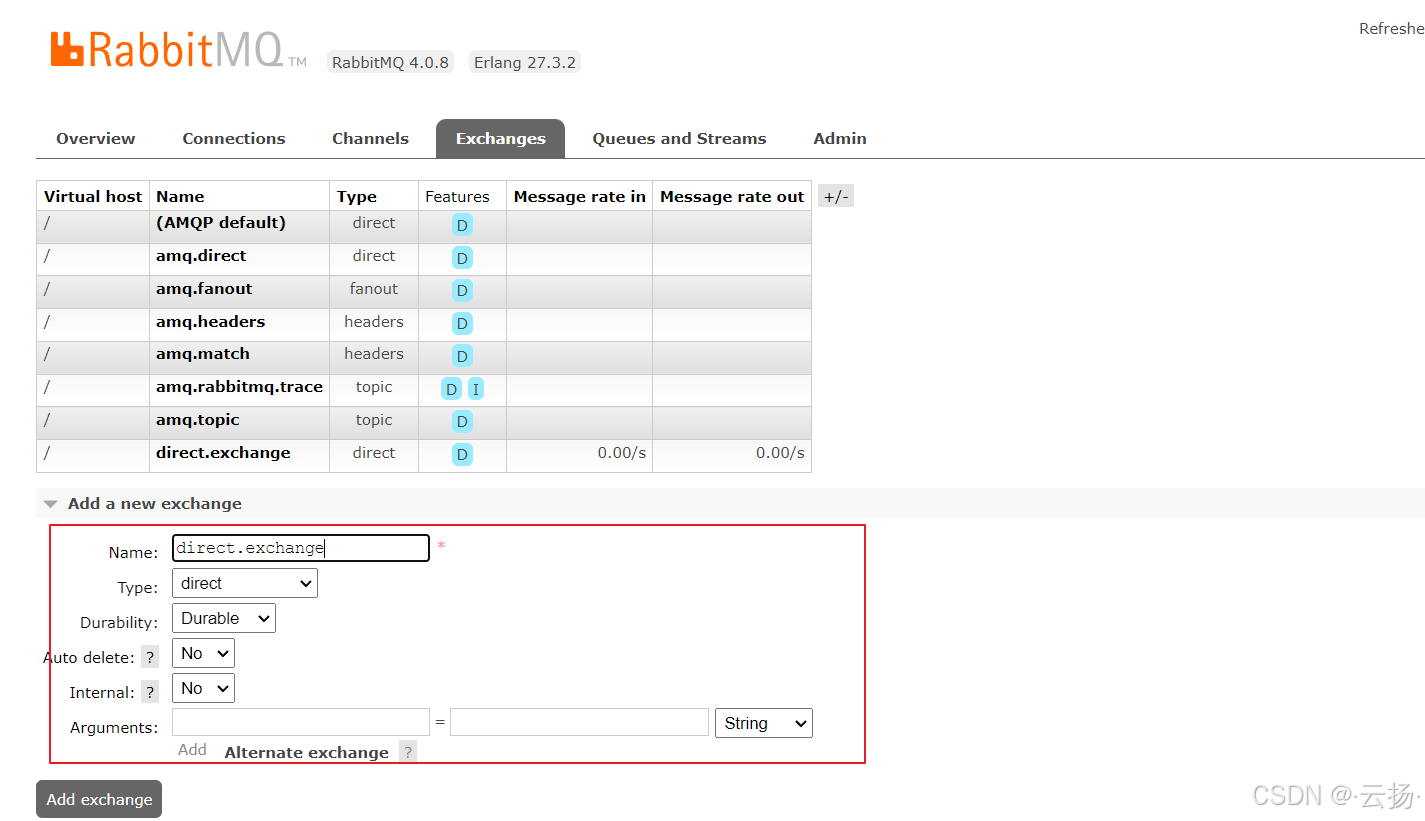Sort by Message rate out header
1425x821 pixels.
tap(732, 196)
